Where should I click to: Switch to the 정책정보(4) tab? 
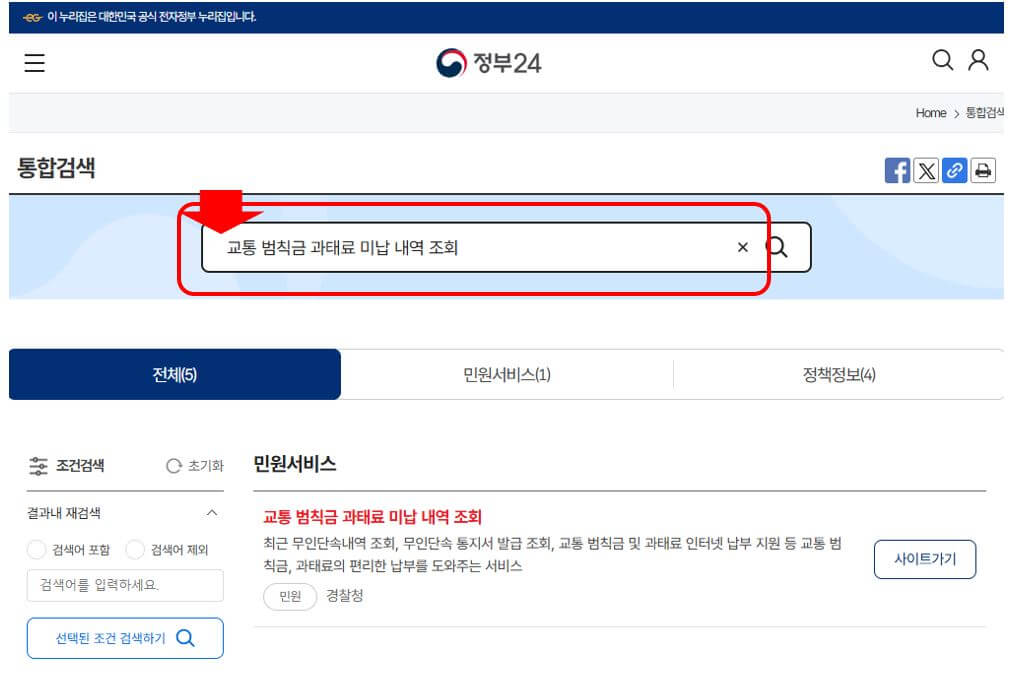tap(838, 373)
